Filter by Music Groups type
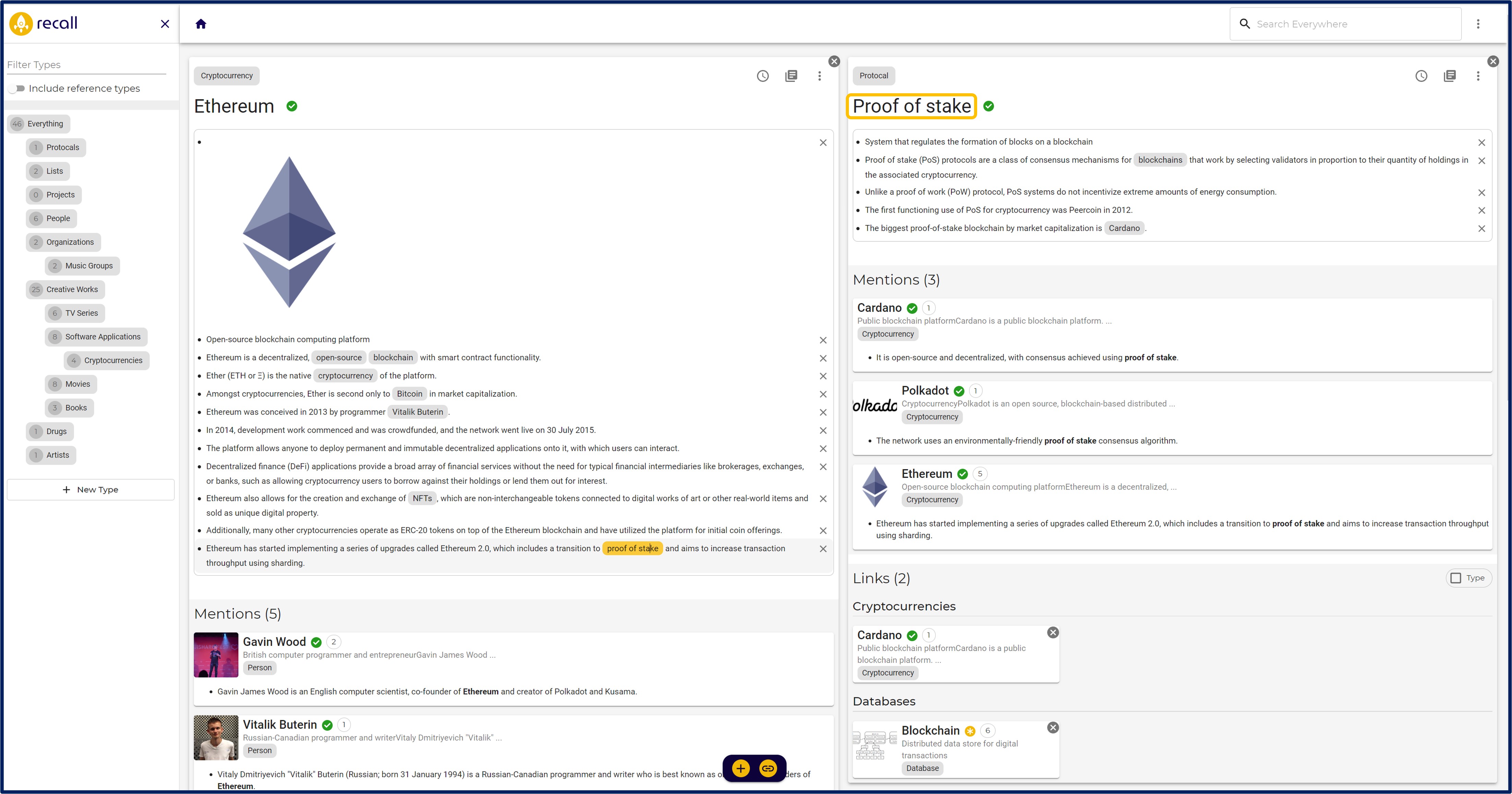The width and height of the screenshot is (1512, 794). click(82, 266)
